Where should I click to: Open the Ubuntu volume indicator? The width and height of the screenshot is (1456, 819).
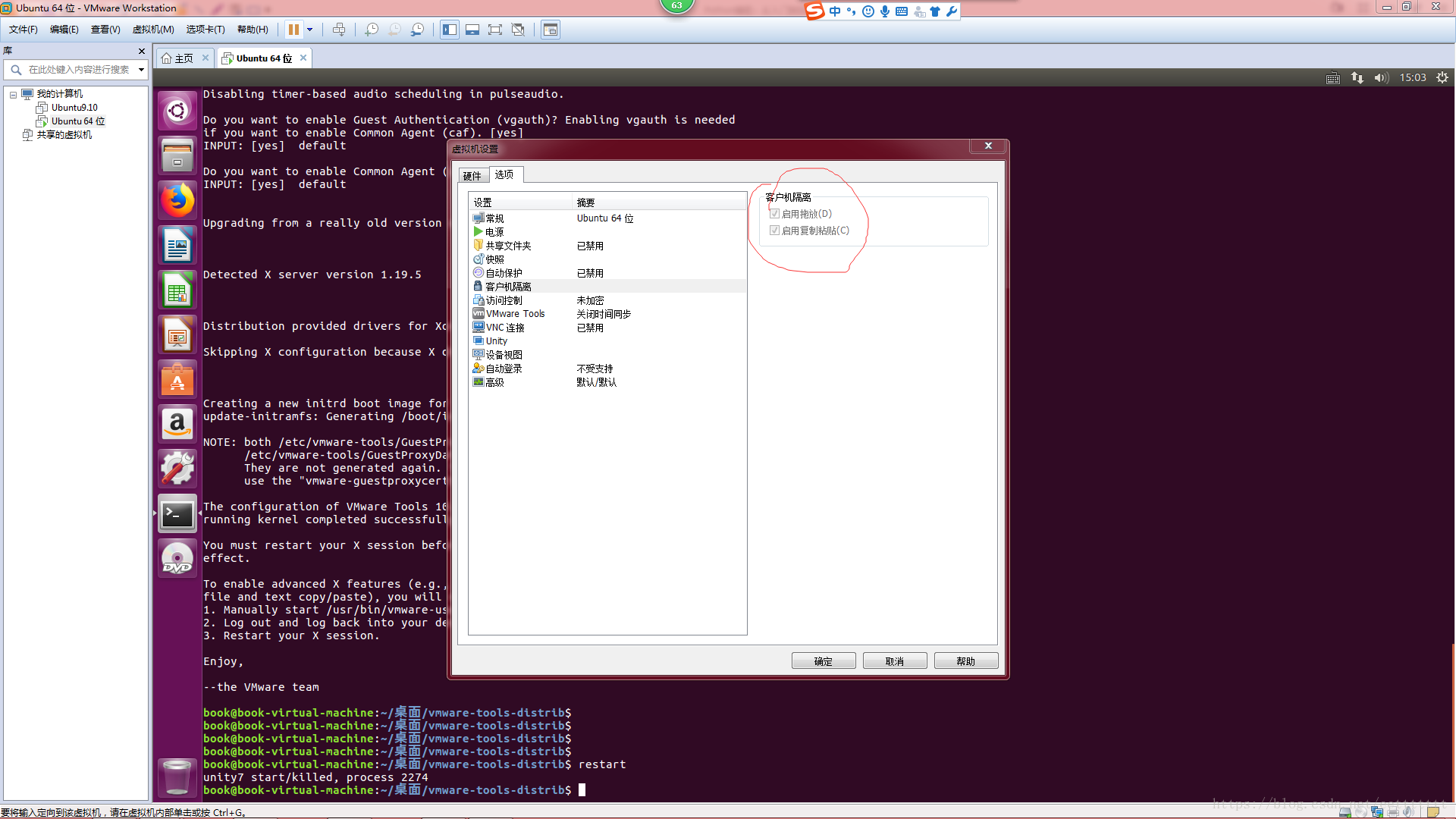coord(1381,77)
